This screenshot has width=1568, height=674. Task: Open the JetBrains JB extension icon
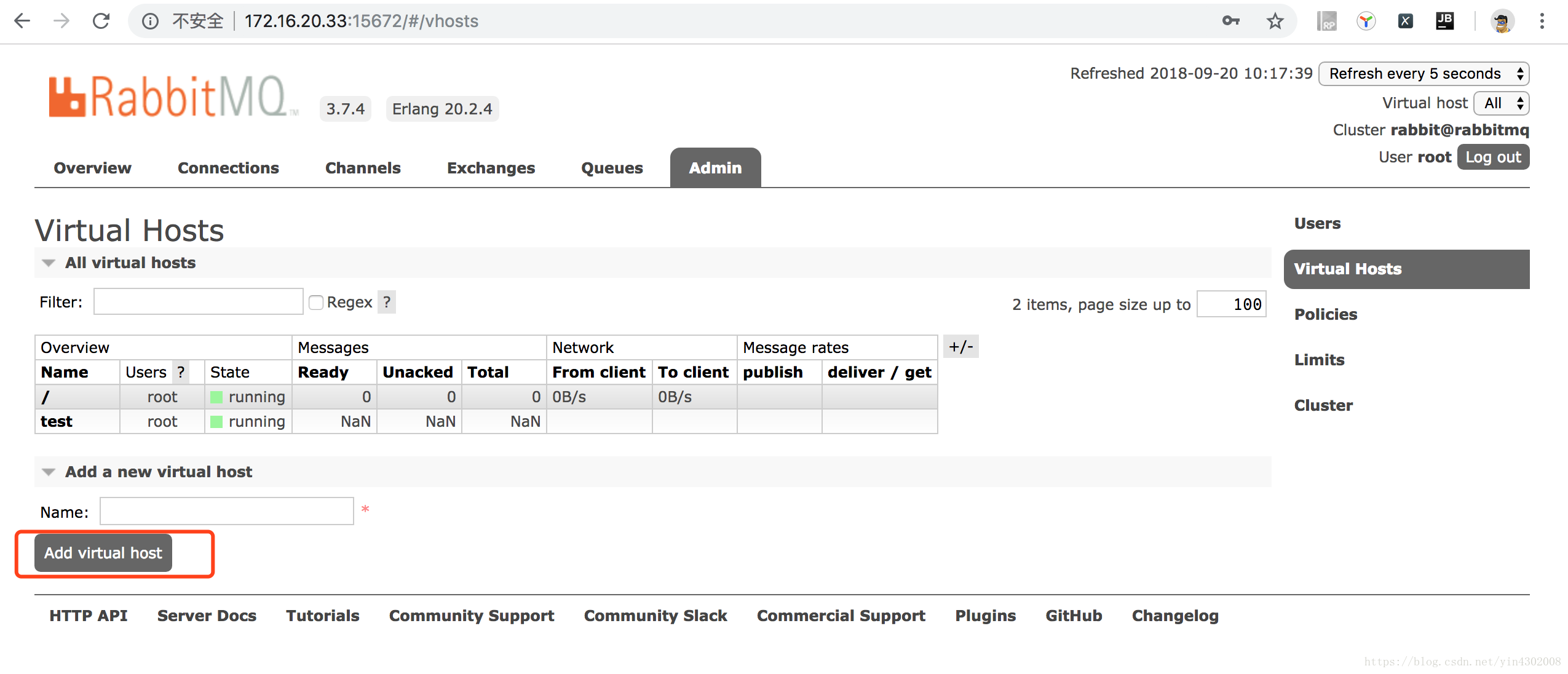[x=1444, y=20]
